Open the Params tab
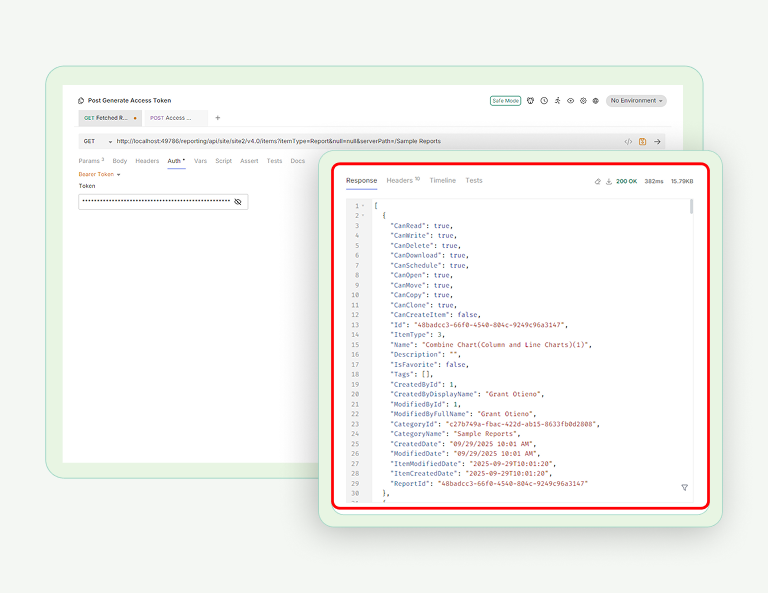The width and height of the screenshot is (768, 593). pyautogui.click(x=91, y=161)
